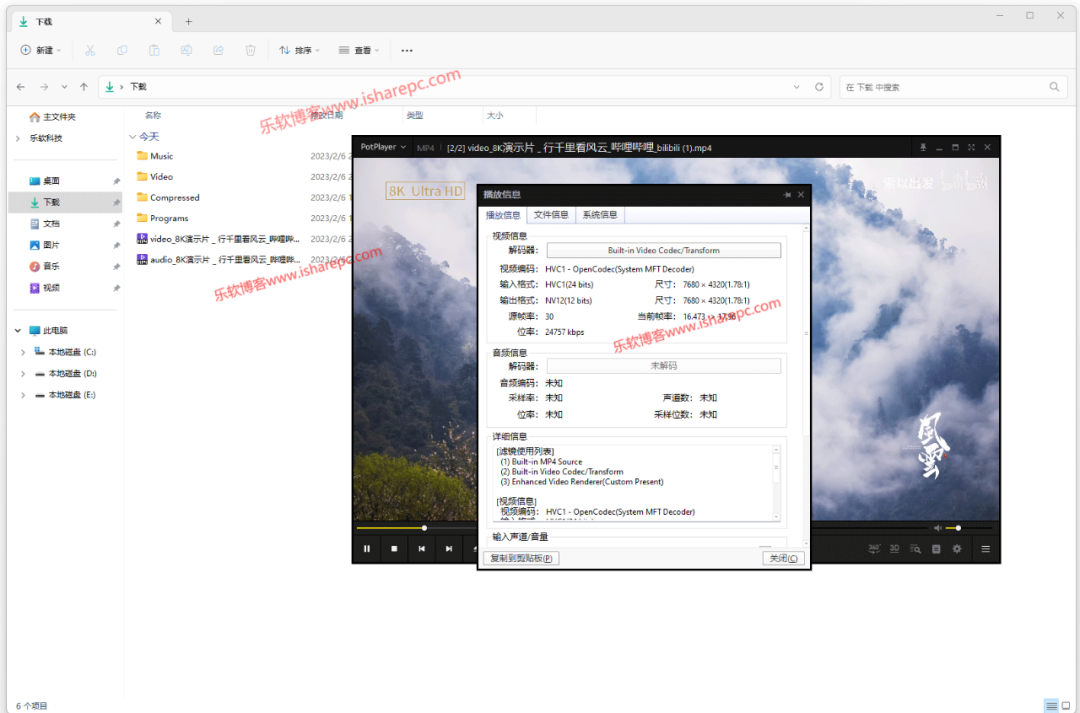Click the 在 下载 中搜索 search box
Image resolution: width=1080 pixels, height=713 pixels.
[x=953, y=87]
